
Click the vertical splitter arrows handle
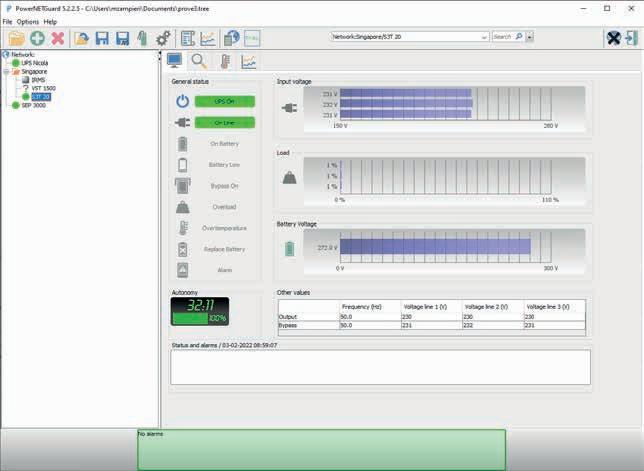click(x=159, y=57)
